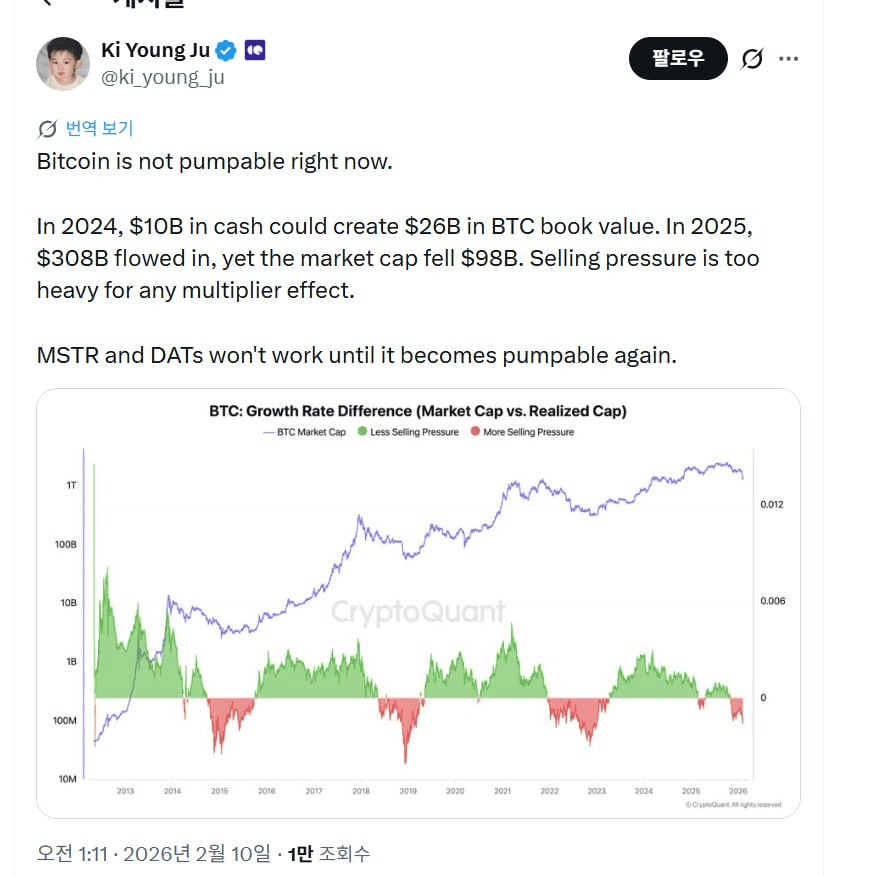
Task: Click the 1만 조회수 view count
Action: pos(329,853)
